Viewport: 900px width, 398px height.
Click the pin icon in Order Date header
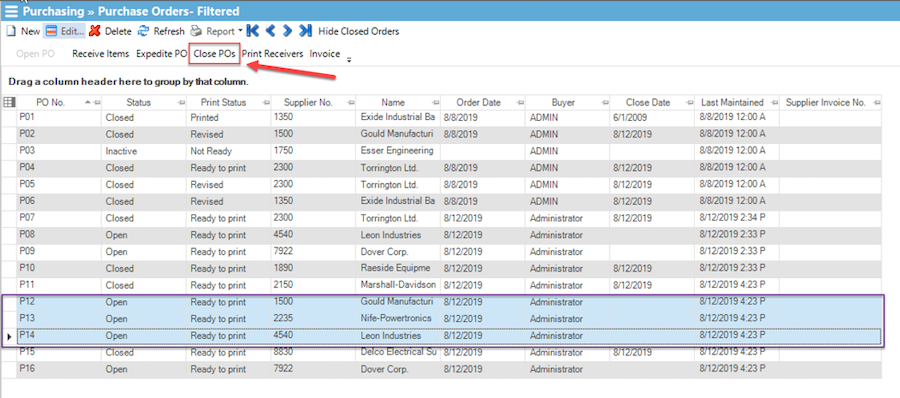pyautogui.click(x=520, y=103)
